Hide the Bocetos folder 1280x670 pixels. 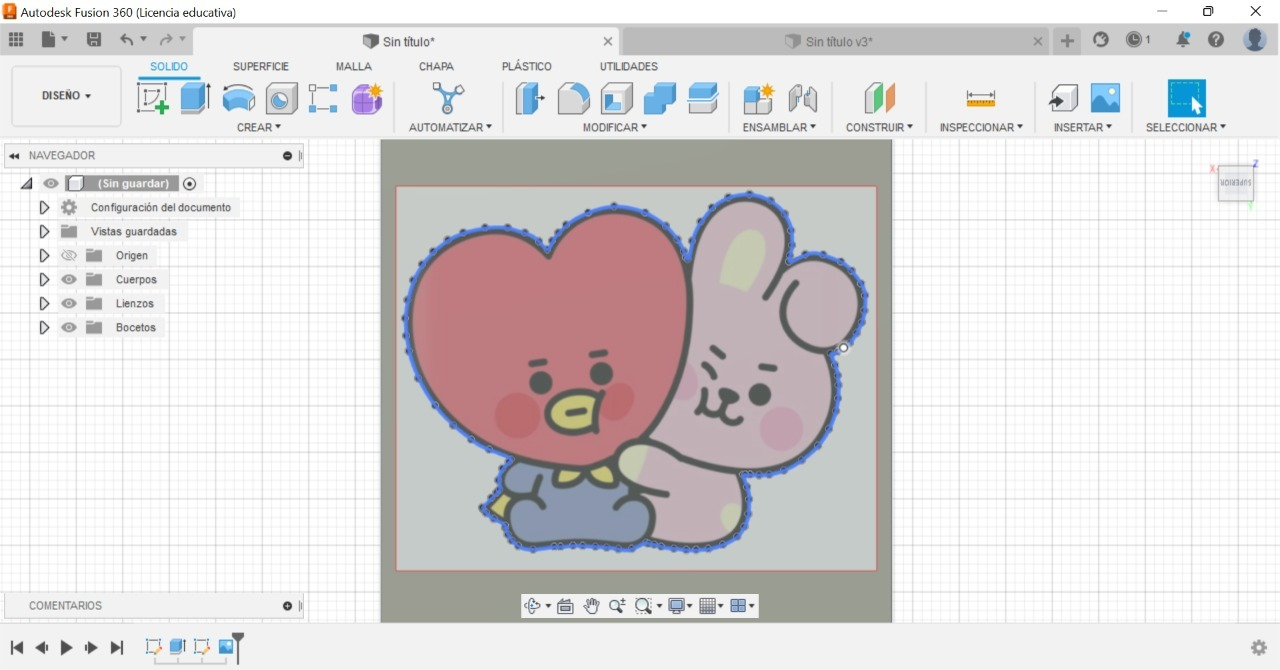[x=69, y=328]
